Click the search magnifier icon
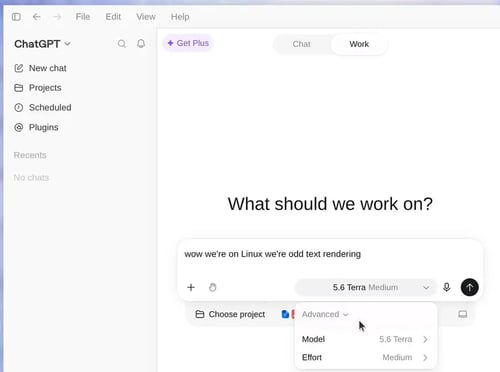 (122, 44)
